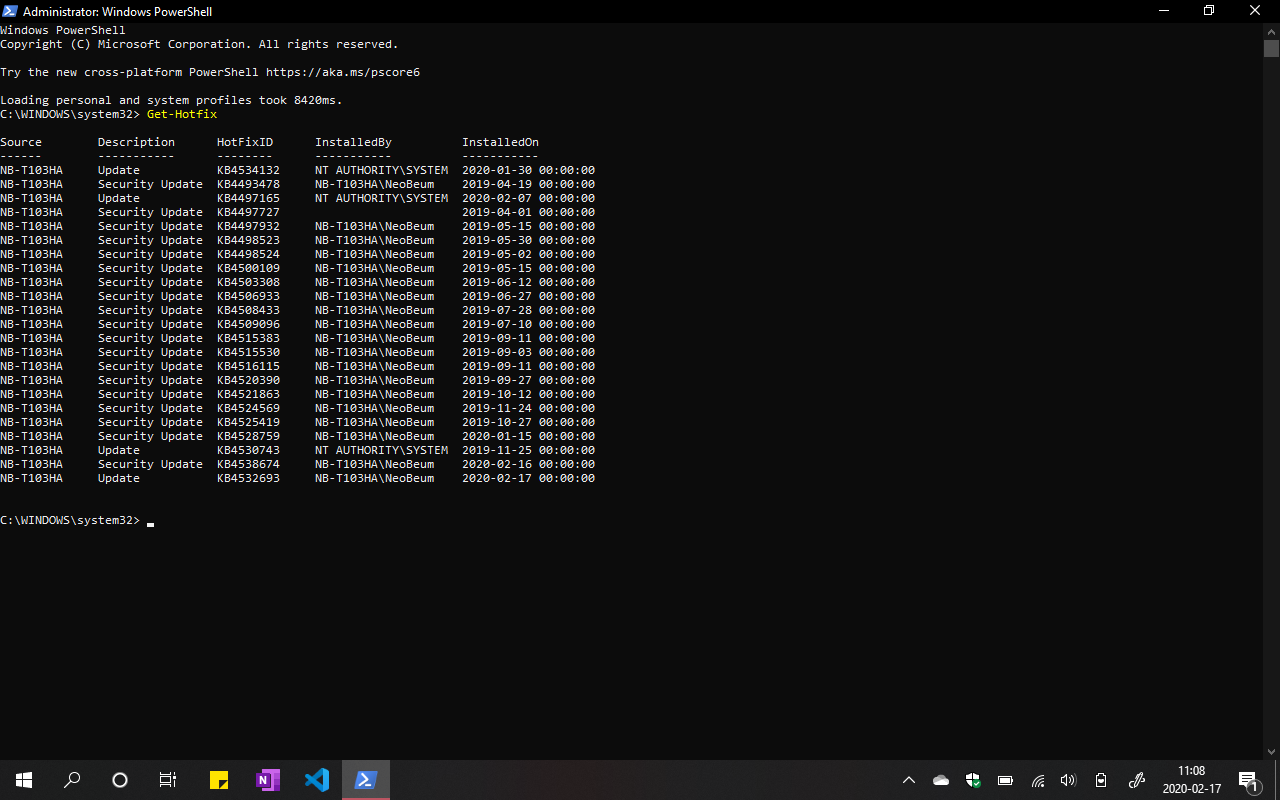Viewport: 1280px width, 800px height.
Task: Open the volume control in the tray
Action: [x=1069, y=780]
